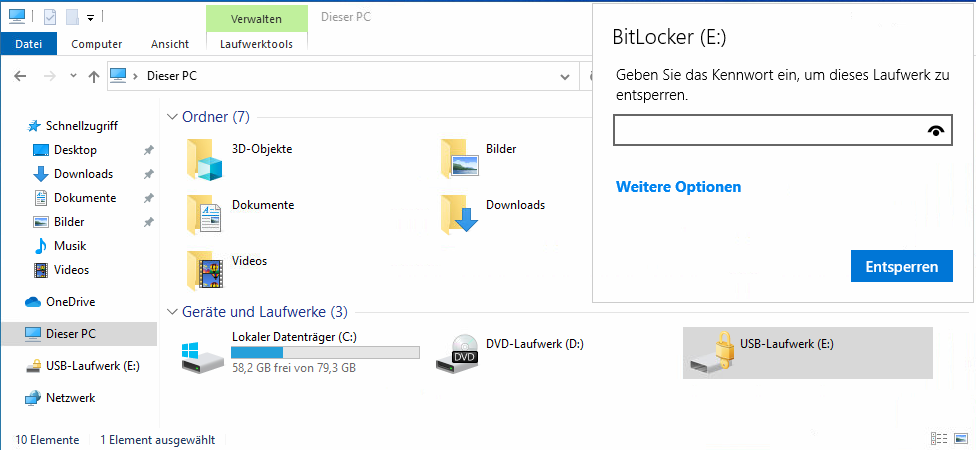Open Weitere Optionen in the BitLocker dialog

click(x=678, y=187)
